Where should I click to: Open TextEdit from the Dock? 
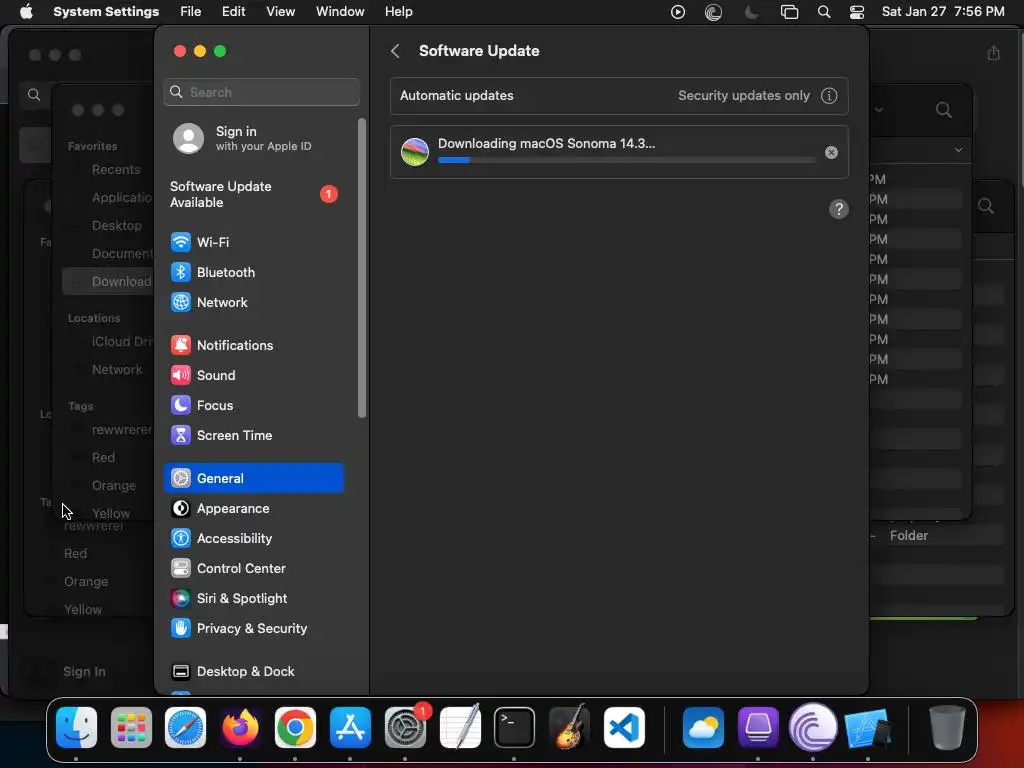click(460, 728)
